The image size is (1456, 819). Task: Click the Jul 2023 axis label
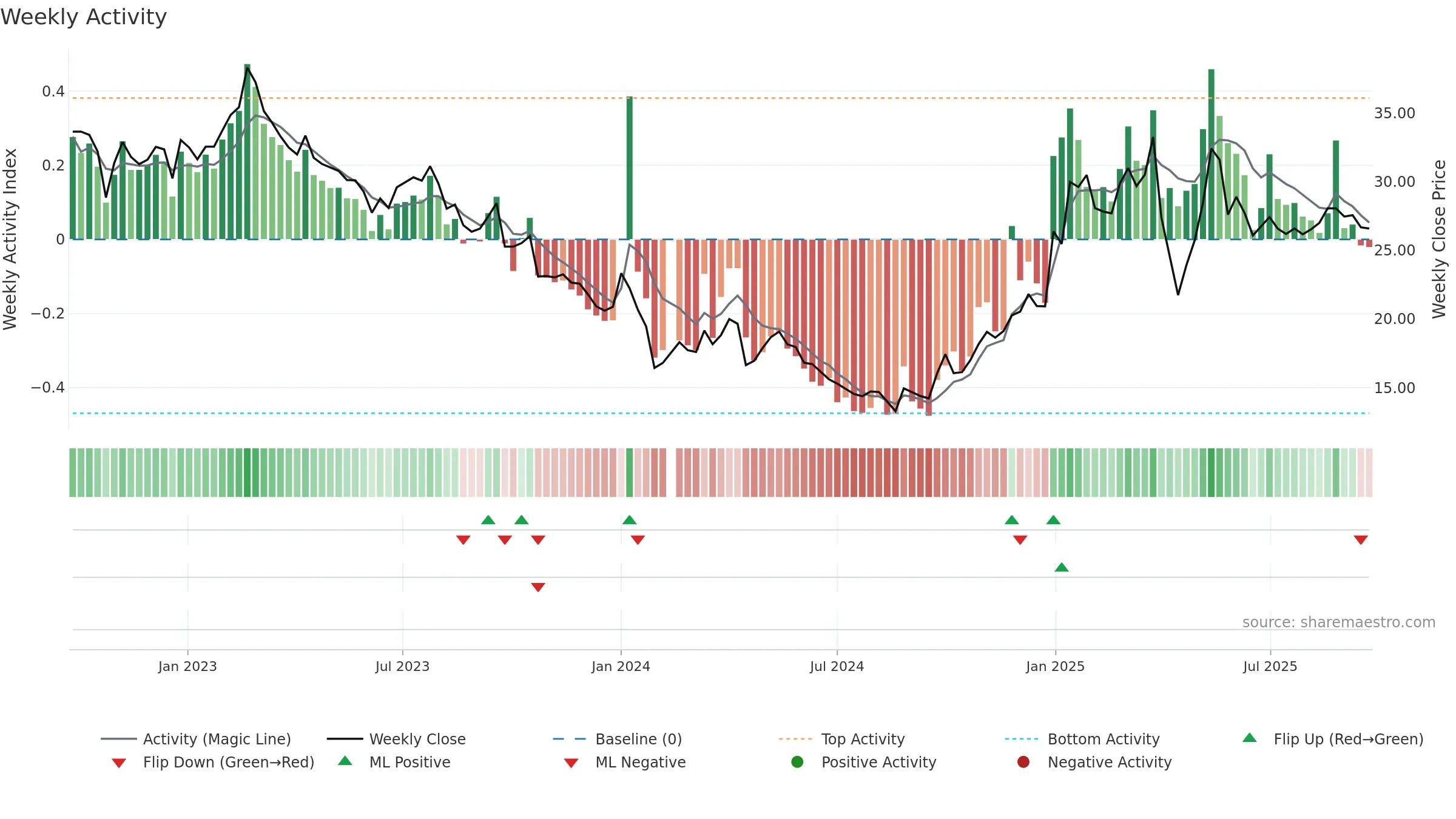click(x=402, y=666)
